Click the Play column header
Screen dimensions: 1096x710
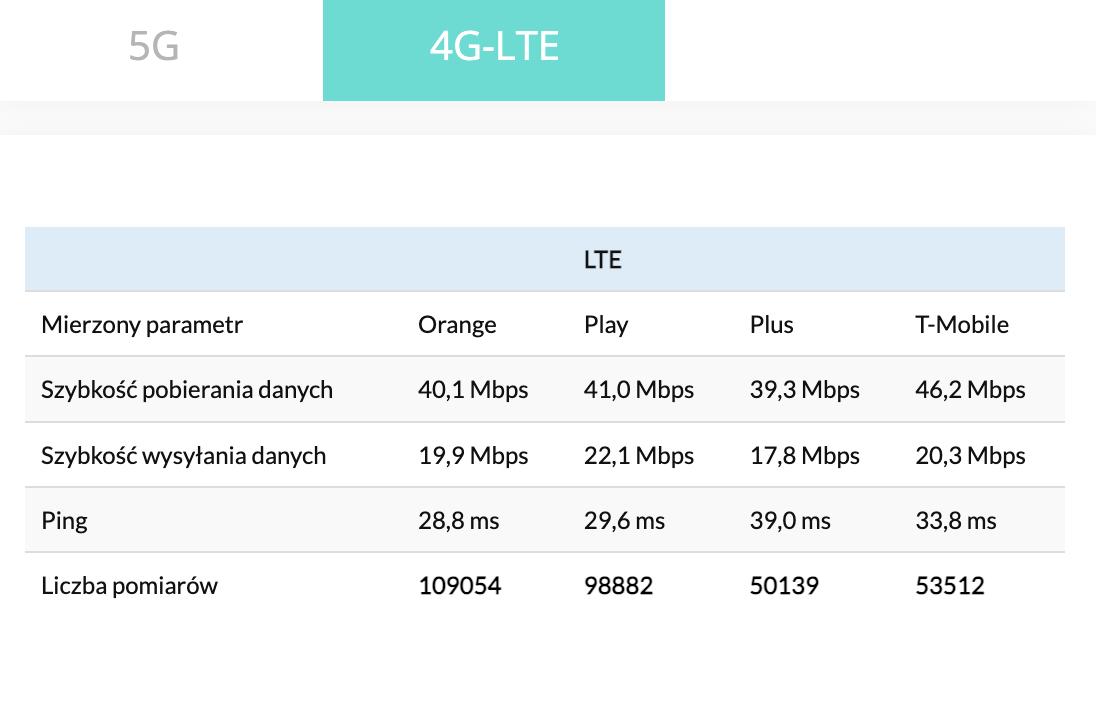click(606, 325)
